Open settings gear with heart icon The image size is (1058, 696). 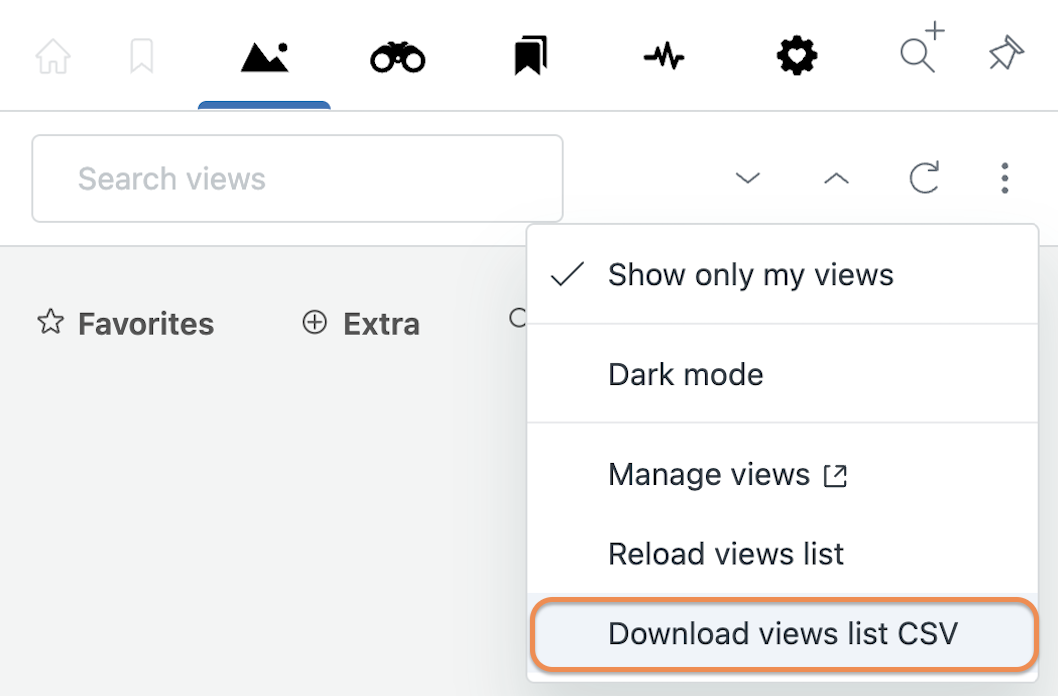point(796,57)
